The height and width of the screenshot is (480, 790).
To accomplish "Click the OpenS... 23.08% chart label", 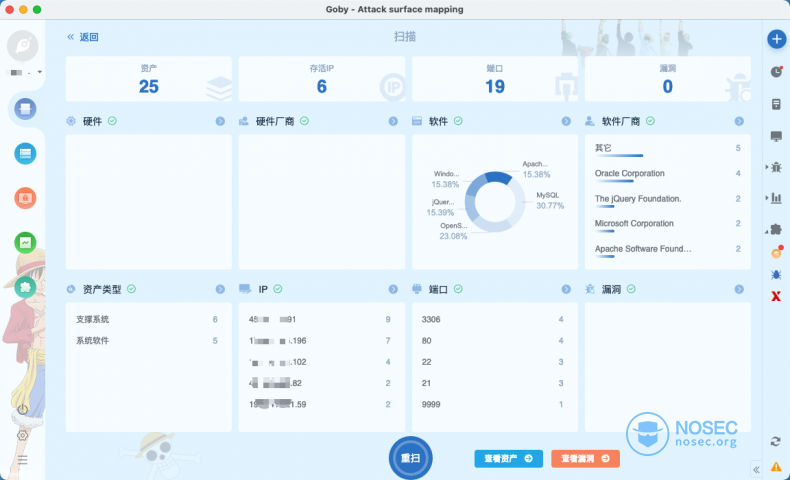I will [453, 231].
